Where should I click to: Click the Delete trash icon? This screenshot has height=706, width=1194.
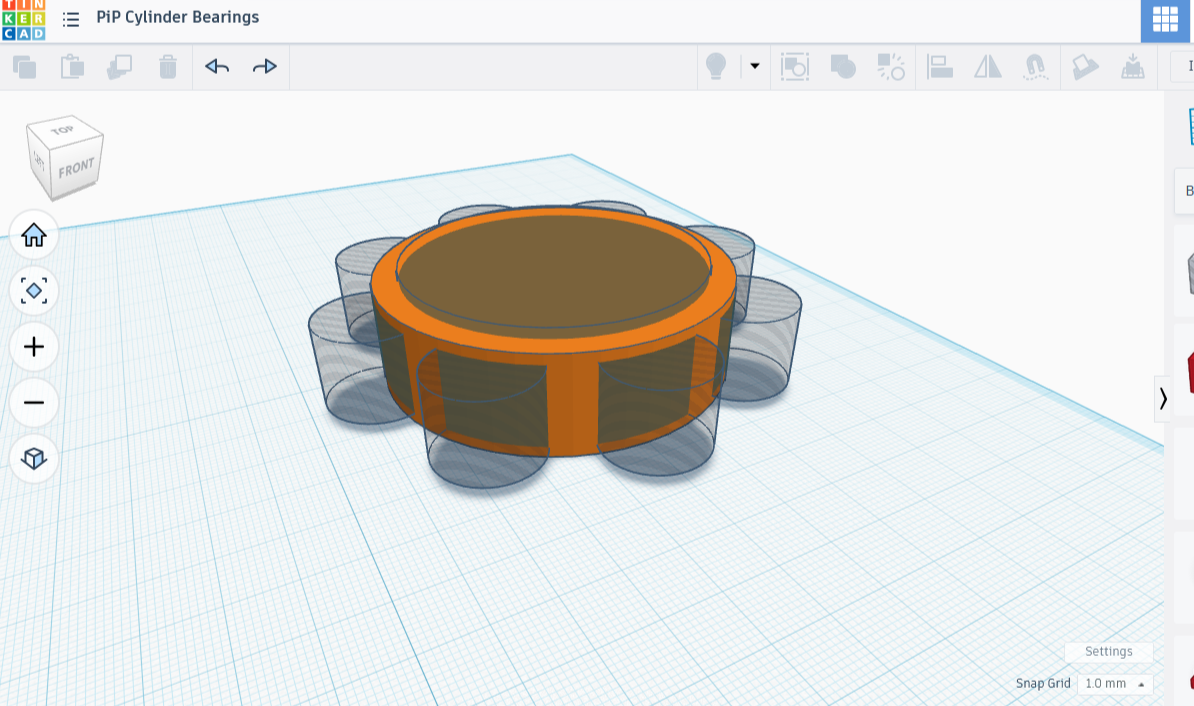click(x=168, y=67)
